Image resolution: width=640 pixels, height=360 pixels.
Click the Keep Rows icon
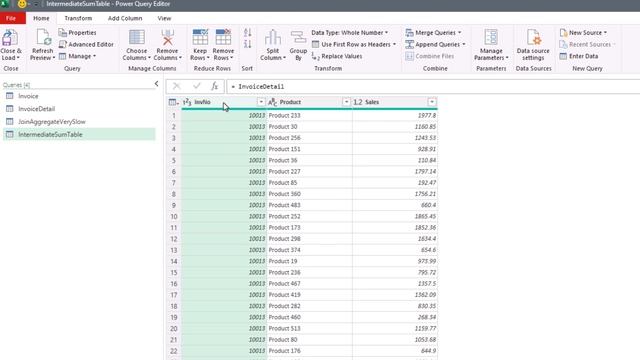200,38
